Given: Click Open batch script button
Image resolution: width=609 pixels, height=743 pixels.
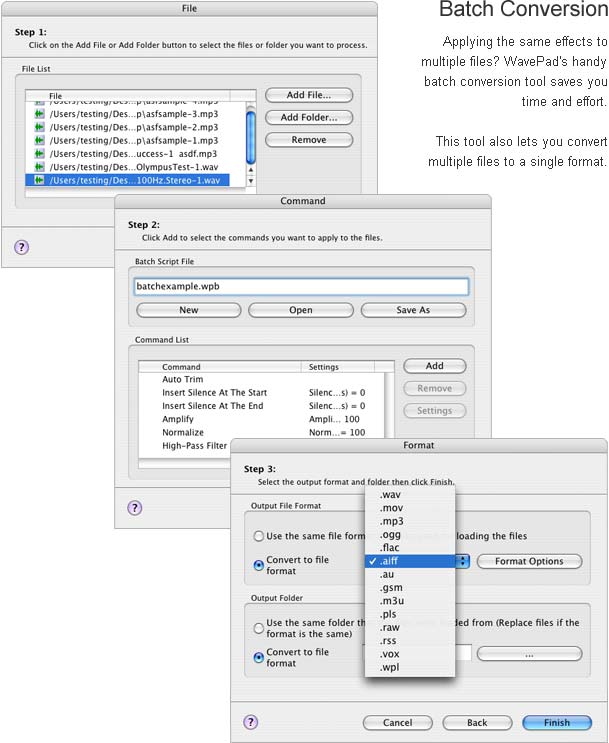Looking at the screenshot, I should point(301,310).
